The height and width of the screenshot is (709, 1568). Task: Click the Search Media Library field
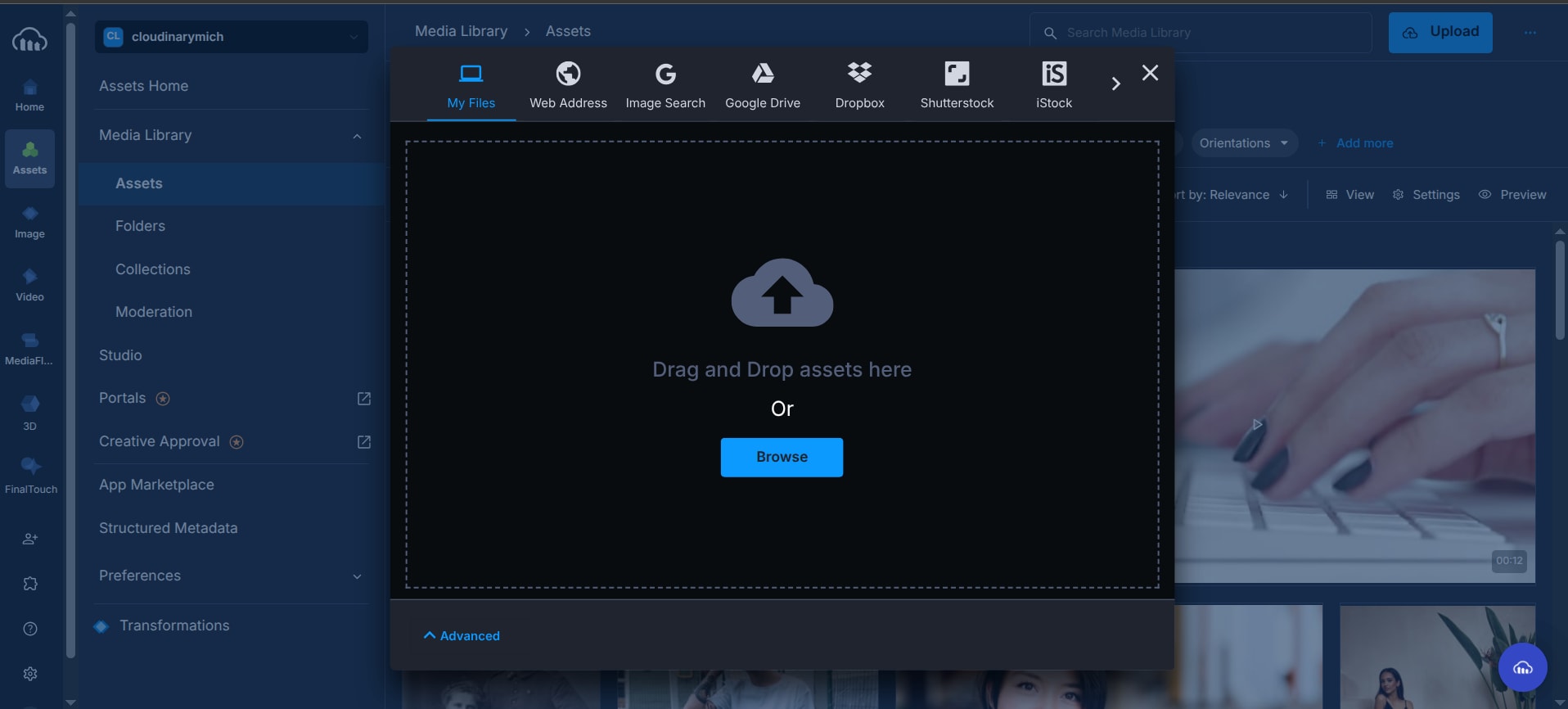(1203, 33)
